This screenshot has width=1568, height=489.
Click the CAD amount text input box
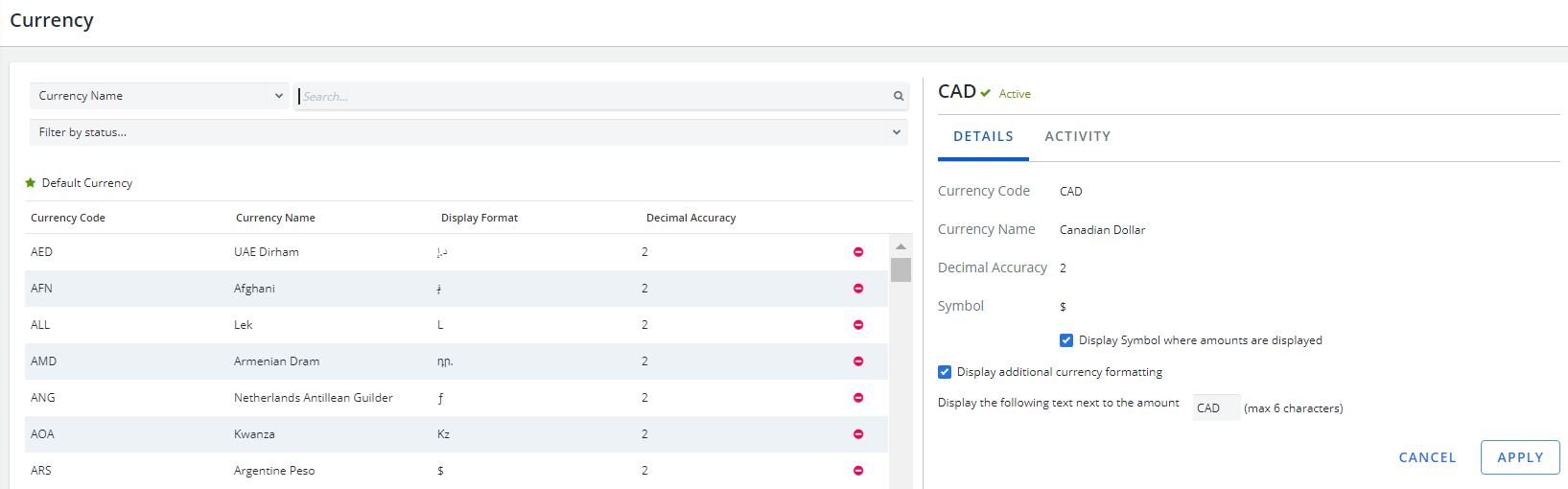(1216, 407)
